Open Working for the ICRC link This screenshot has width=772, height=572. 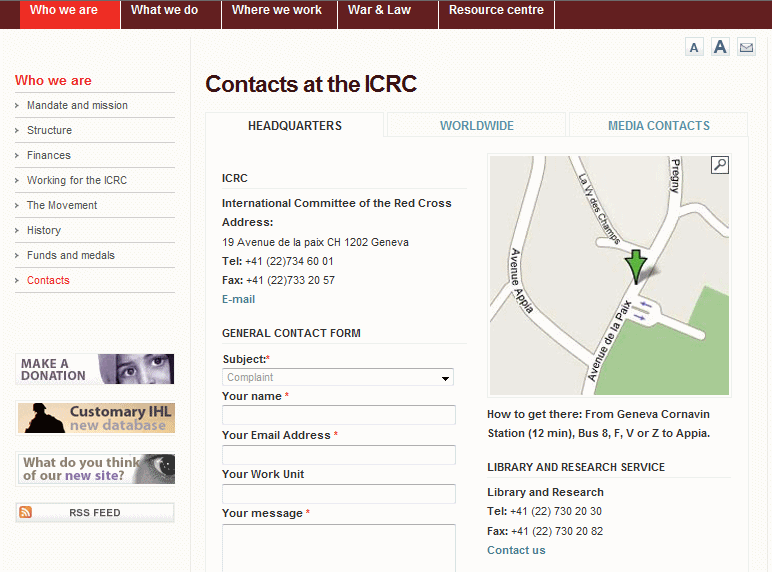click(77, 180)
